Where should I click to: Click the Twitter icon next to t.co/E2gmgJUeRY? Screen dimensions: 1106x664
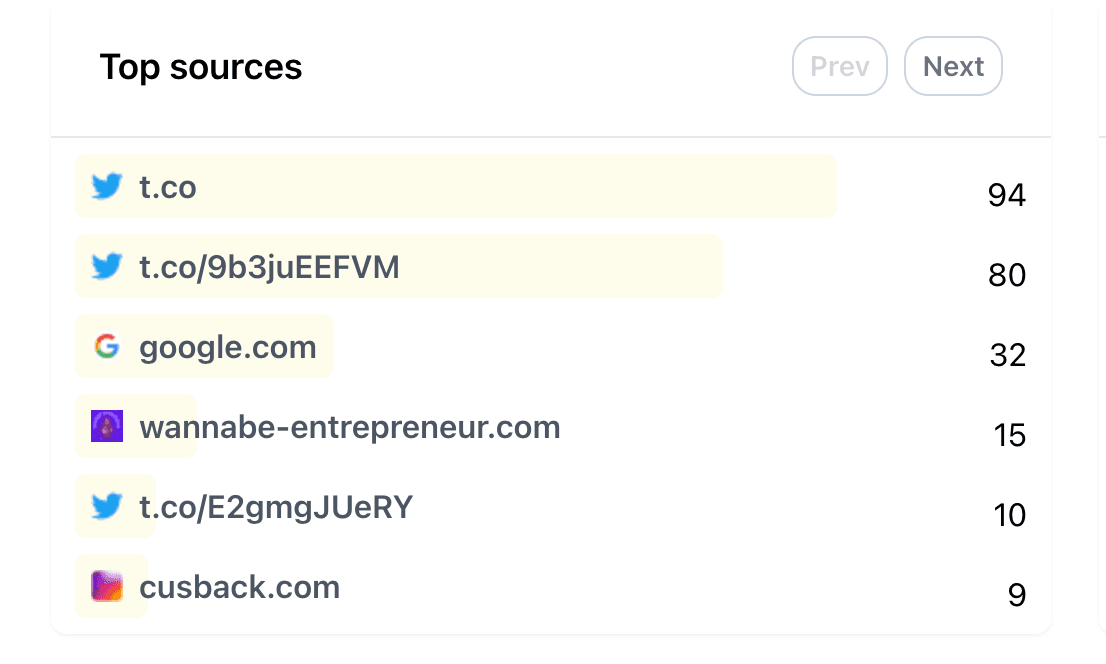(106, 507)
